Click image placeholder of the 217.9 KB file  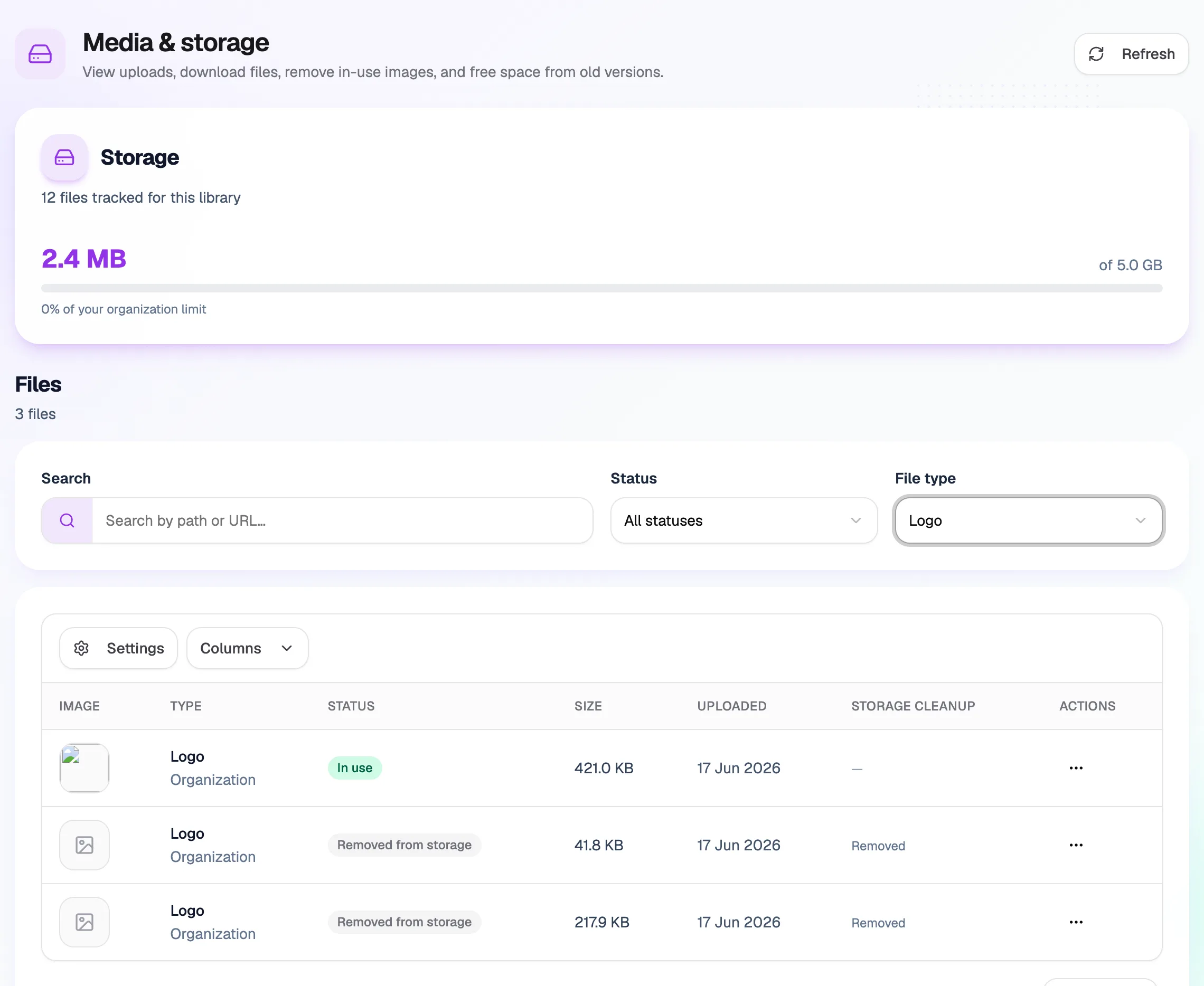tap(84, 922)
